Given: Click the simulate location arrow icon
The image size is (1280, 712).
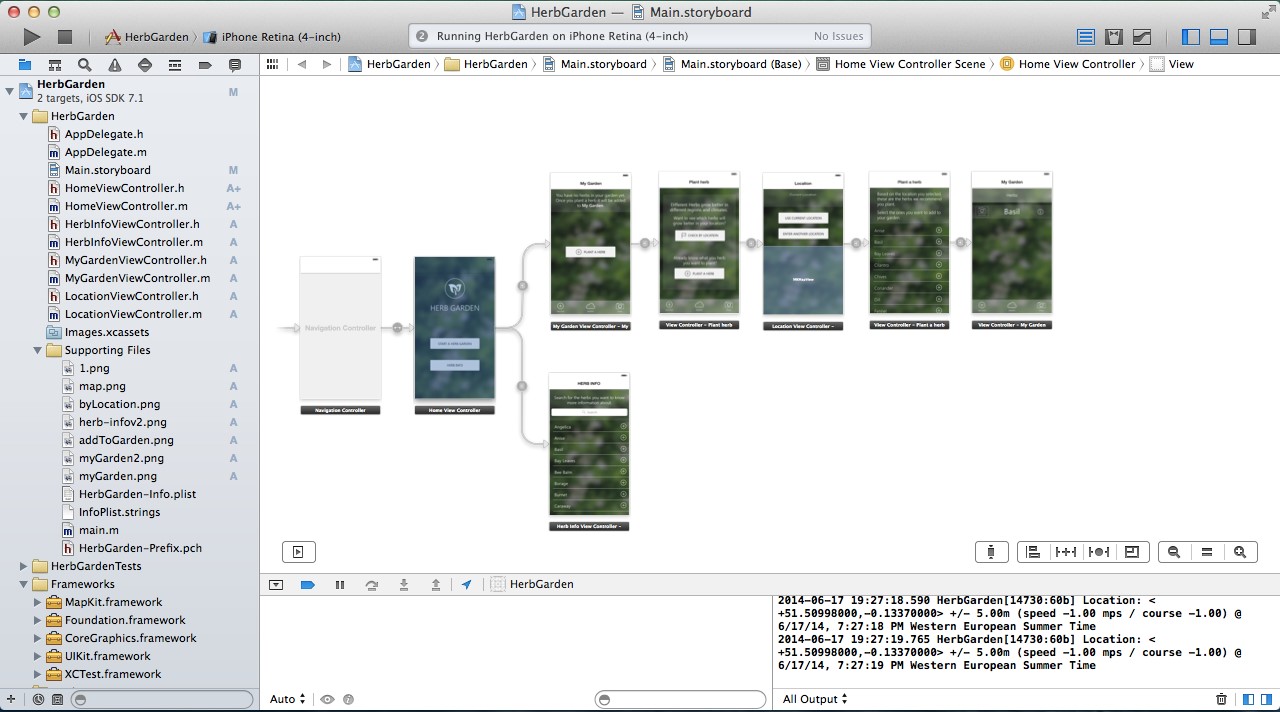Looking at the screenshot, I should (x=466, y=585).
